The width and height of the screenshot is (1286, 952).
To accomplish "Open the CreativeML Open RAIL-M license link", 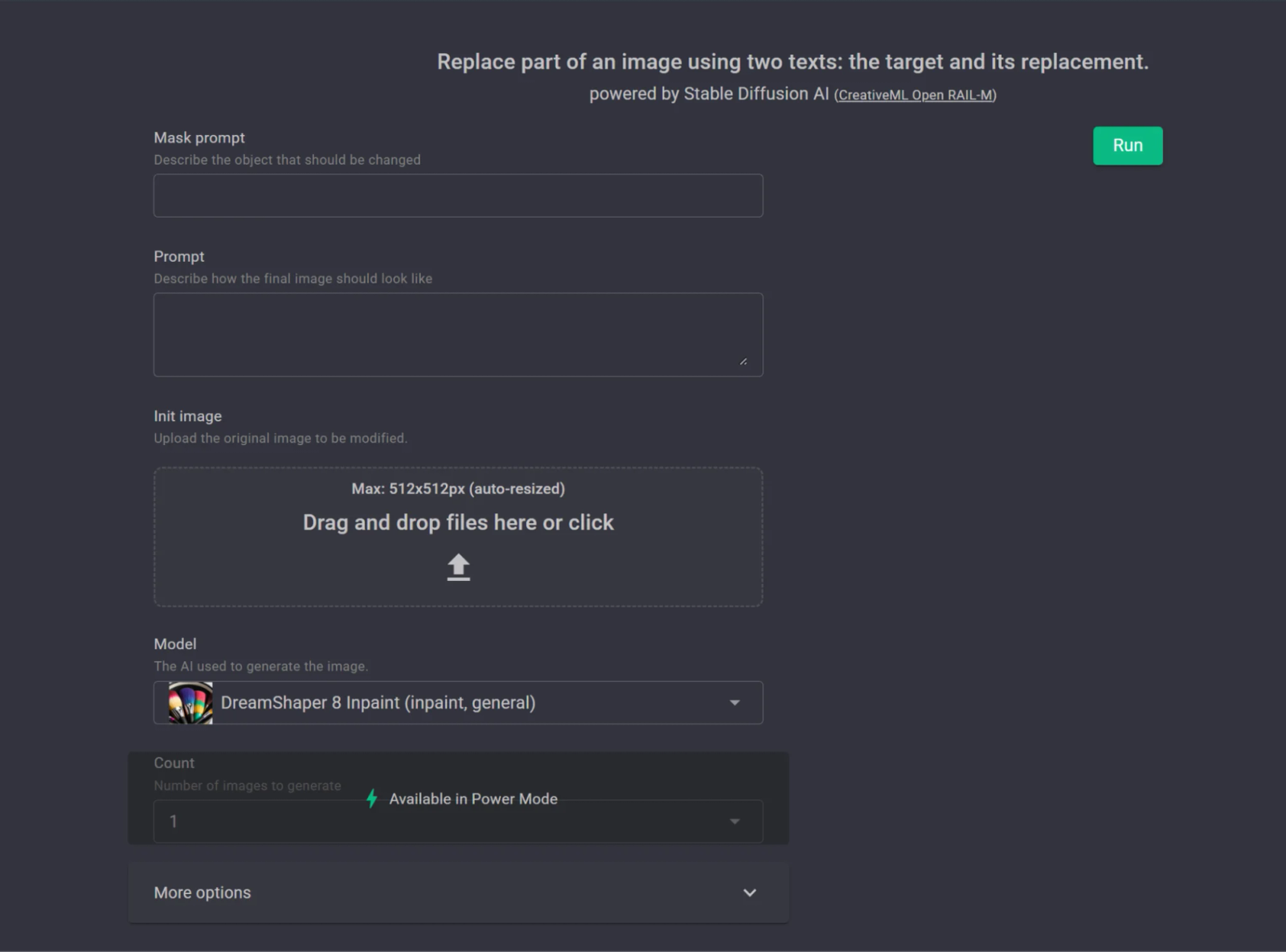I will [915, 95].
